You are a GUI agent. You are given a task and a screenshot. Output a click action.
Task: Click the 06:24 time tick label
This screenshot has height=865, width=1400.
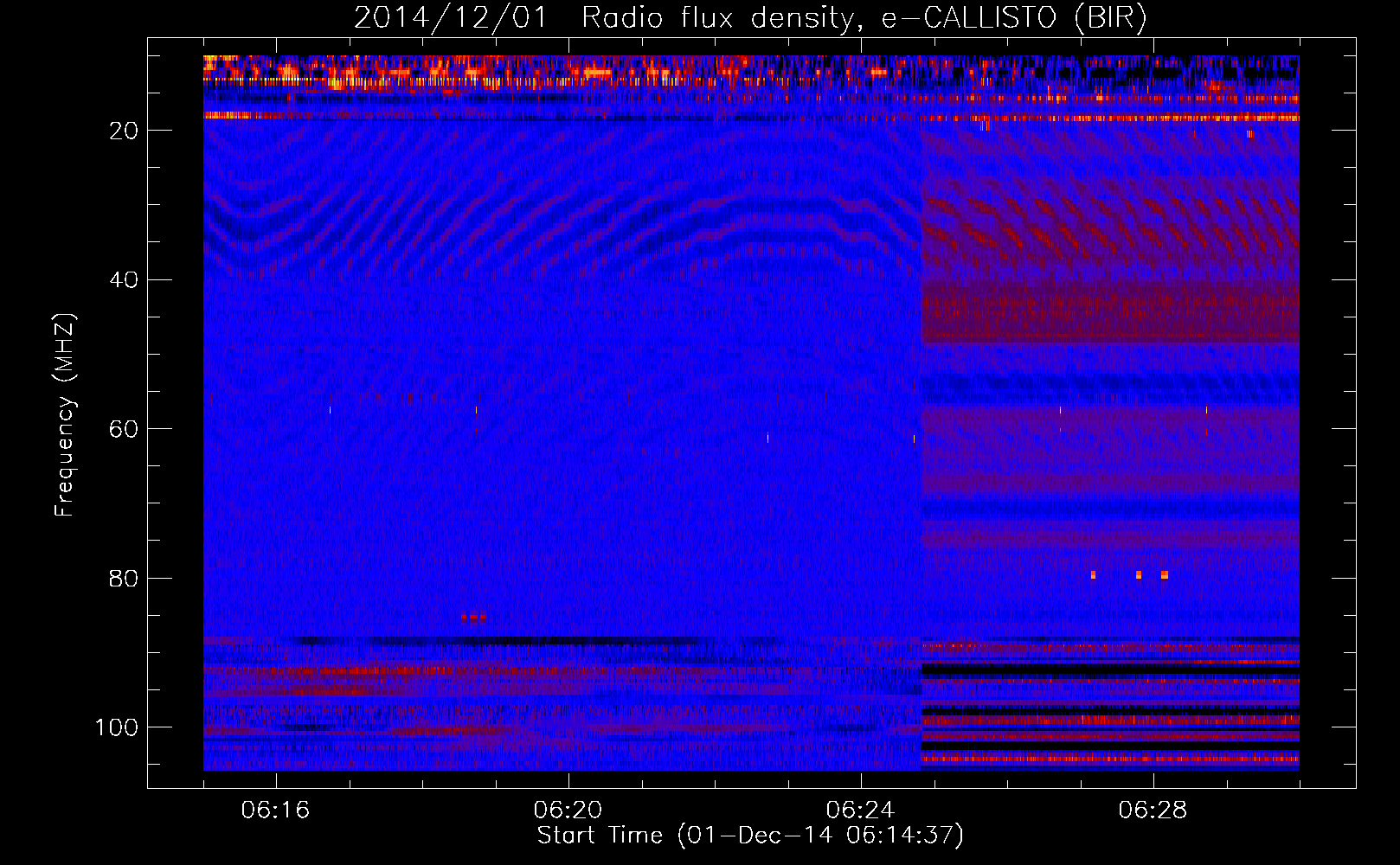[860, 811]
